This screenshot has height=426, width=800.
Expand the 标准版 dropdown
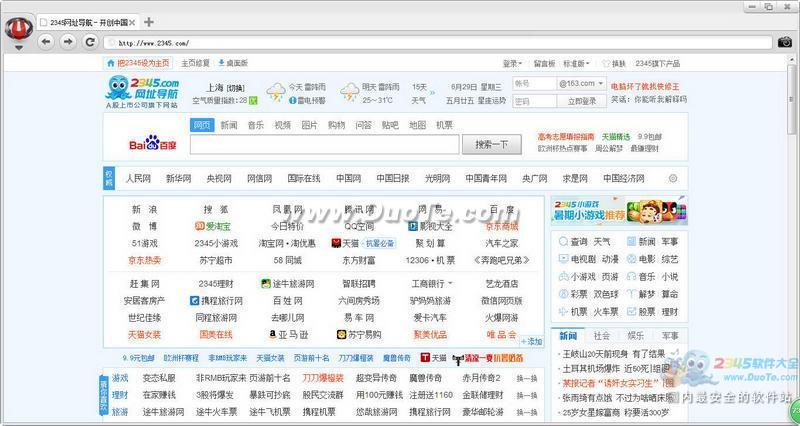[577, 64]
